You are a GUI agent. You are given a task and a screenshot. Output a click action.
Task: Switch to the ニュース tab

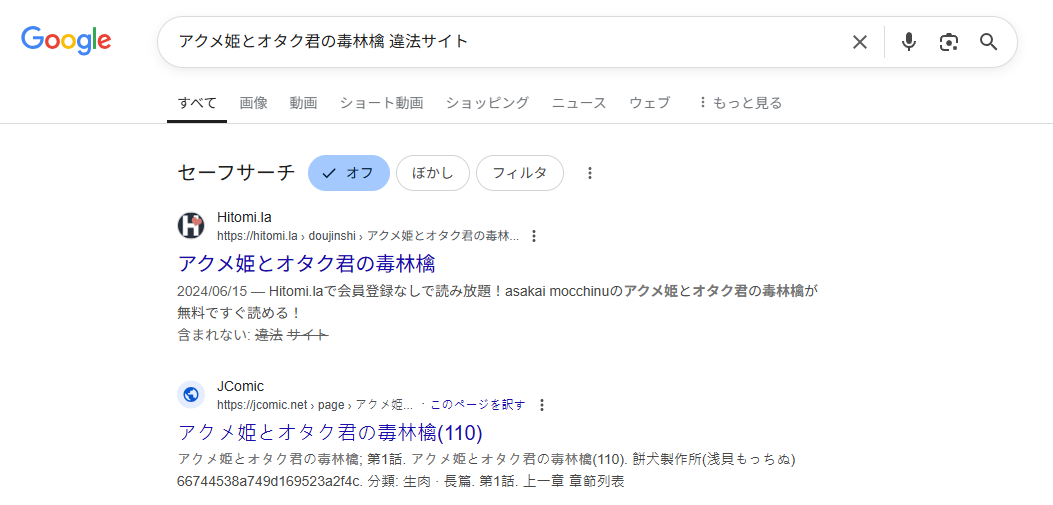(579, 103)
